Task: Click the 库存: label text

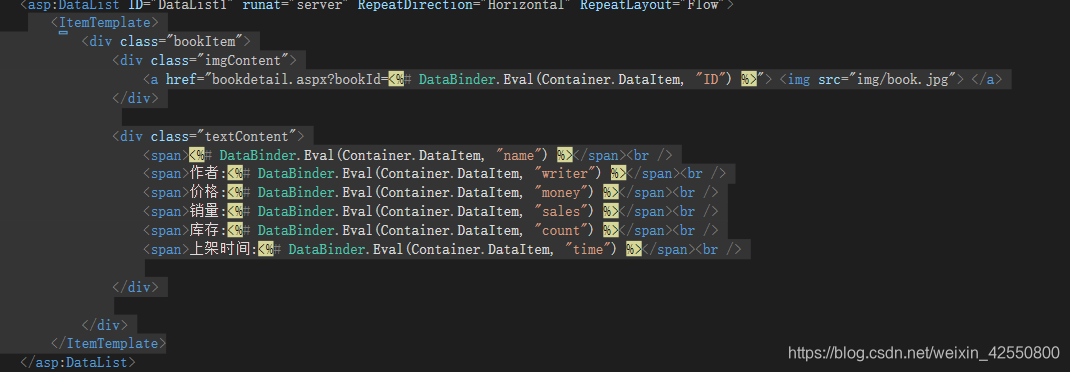Action: click(x=207, y=231)
